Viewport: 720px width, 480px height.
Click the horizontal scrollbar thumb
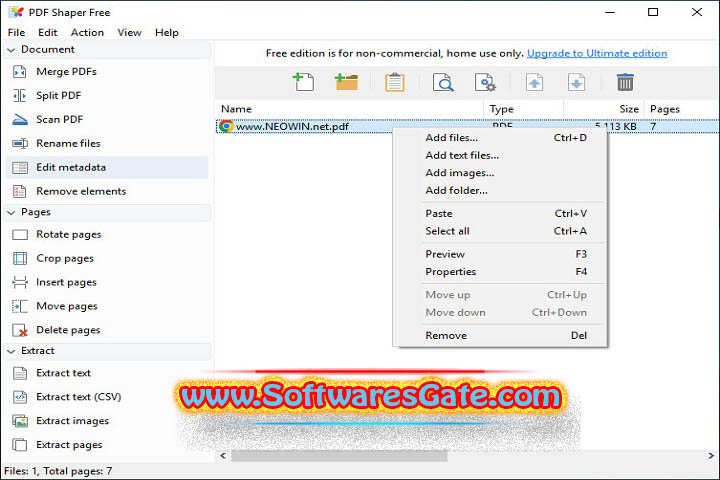click(x=339, y=456)
